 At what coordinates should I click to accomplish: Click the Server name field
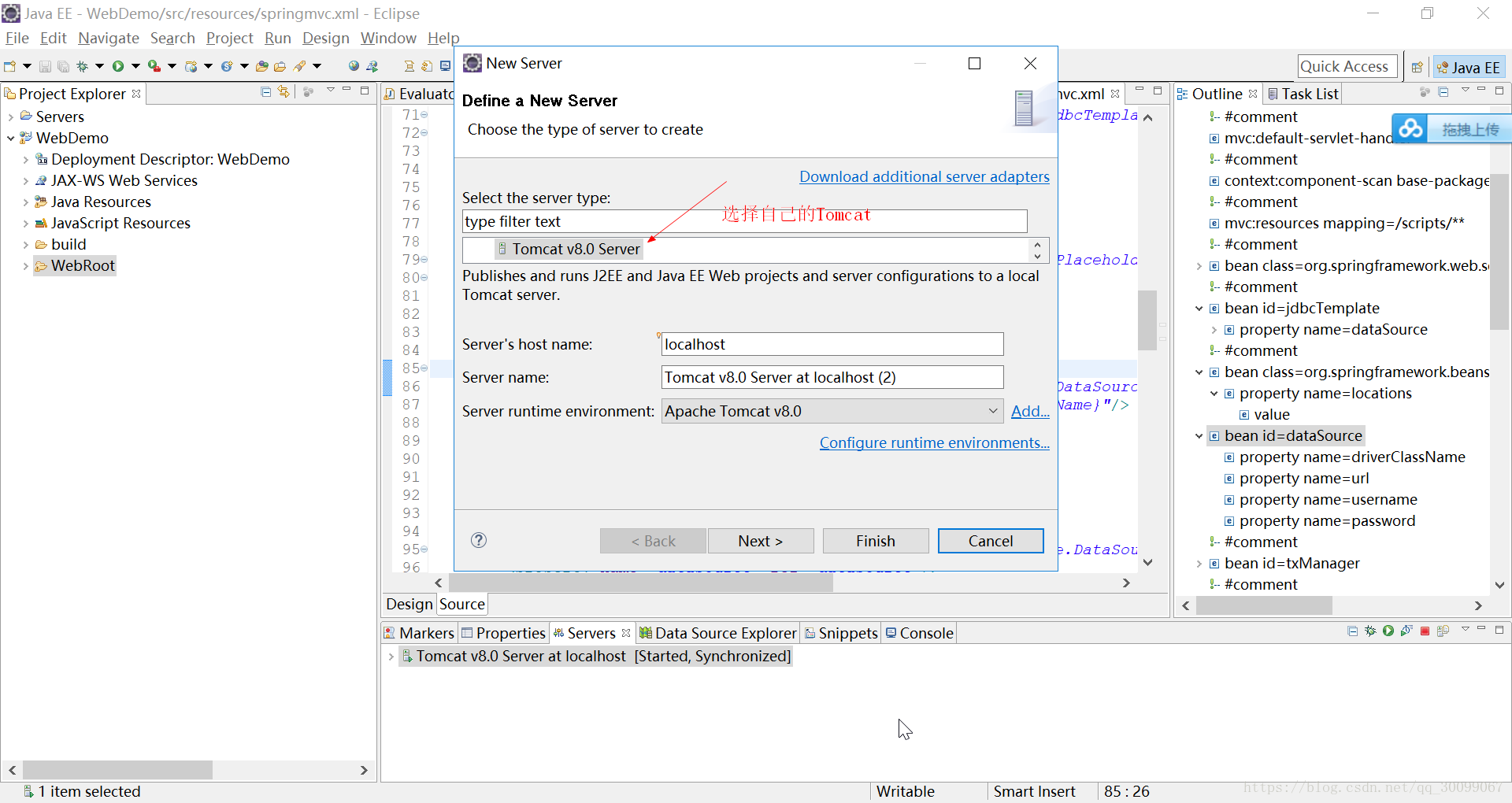pyautogui.click(x=832, y=377)
